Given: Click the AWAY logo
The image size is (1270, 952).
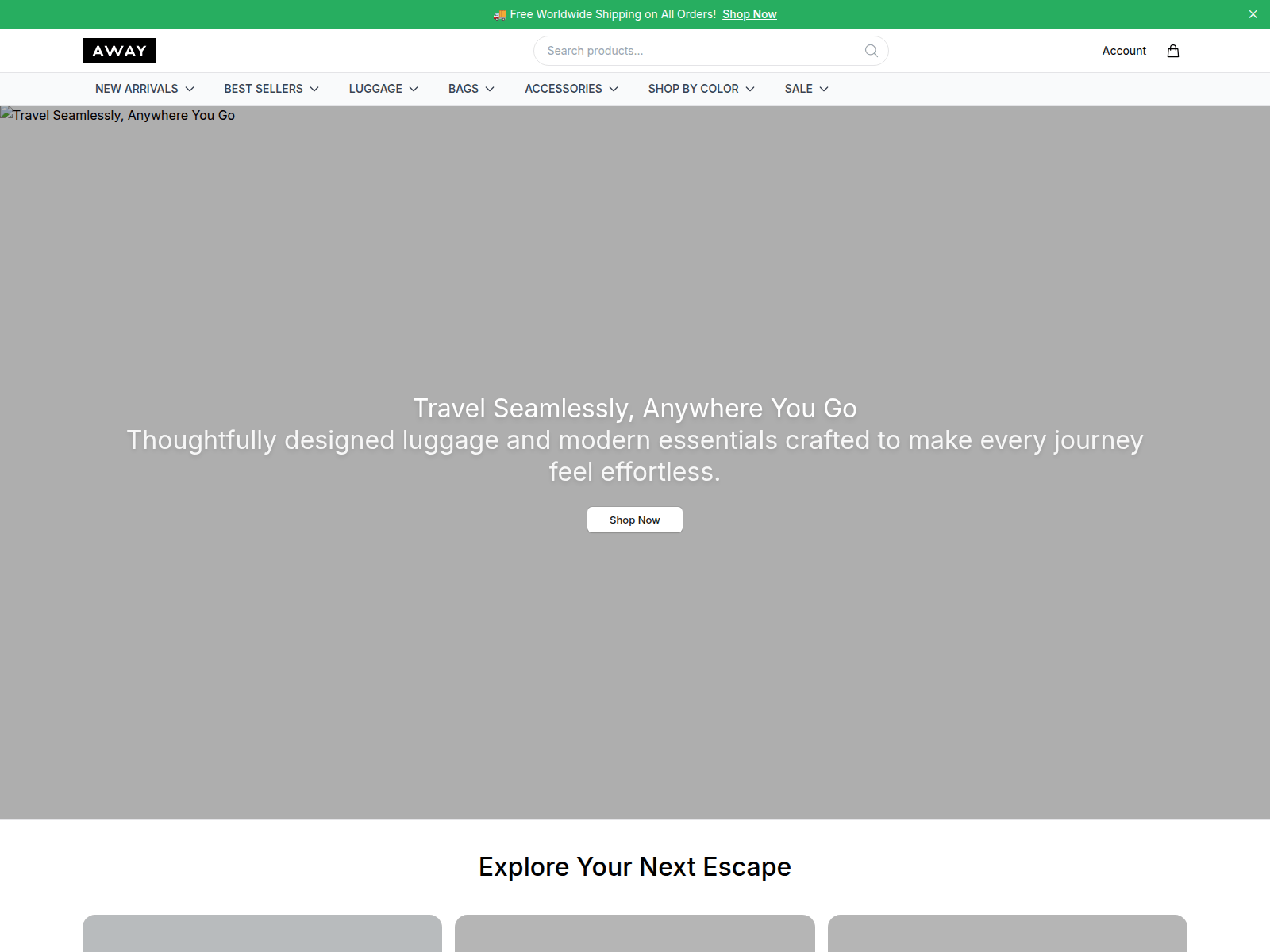Looking at the screenshot, I should coord(119,51).
